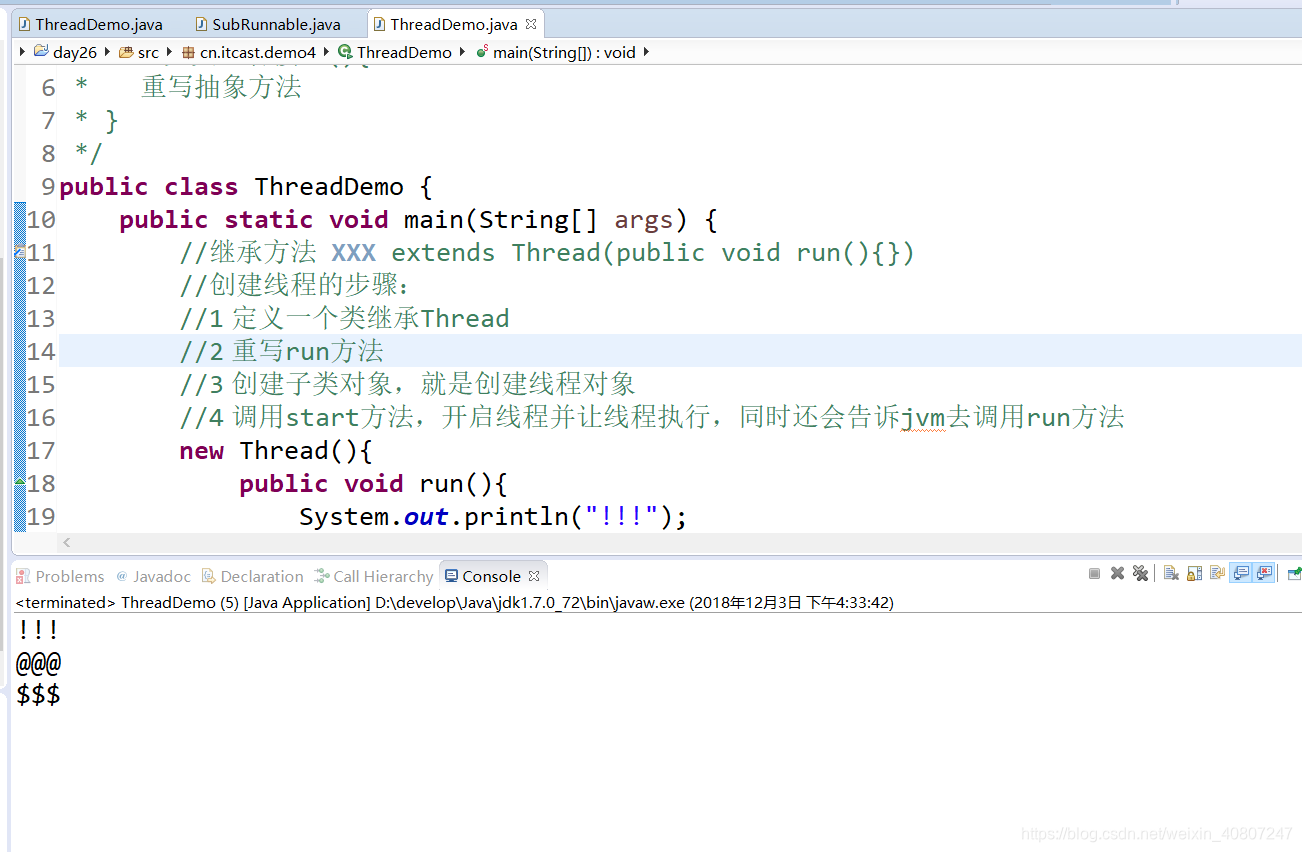1302x852 pixels.
Task: Click line number 14 in the gutter
Action: pos(41,351)
